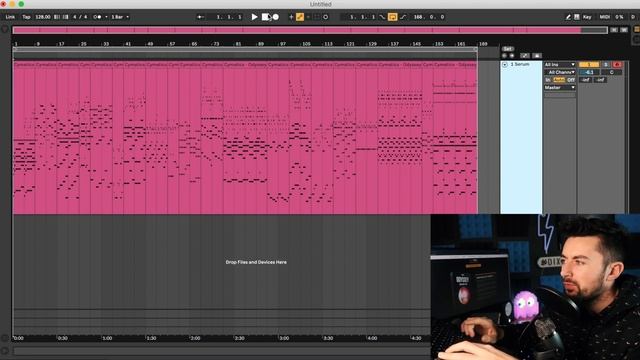Select the 128.00 tempo field
Image resolution: width=640 pixels, height=360 pixels.
(42, 17)
